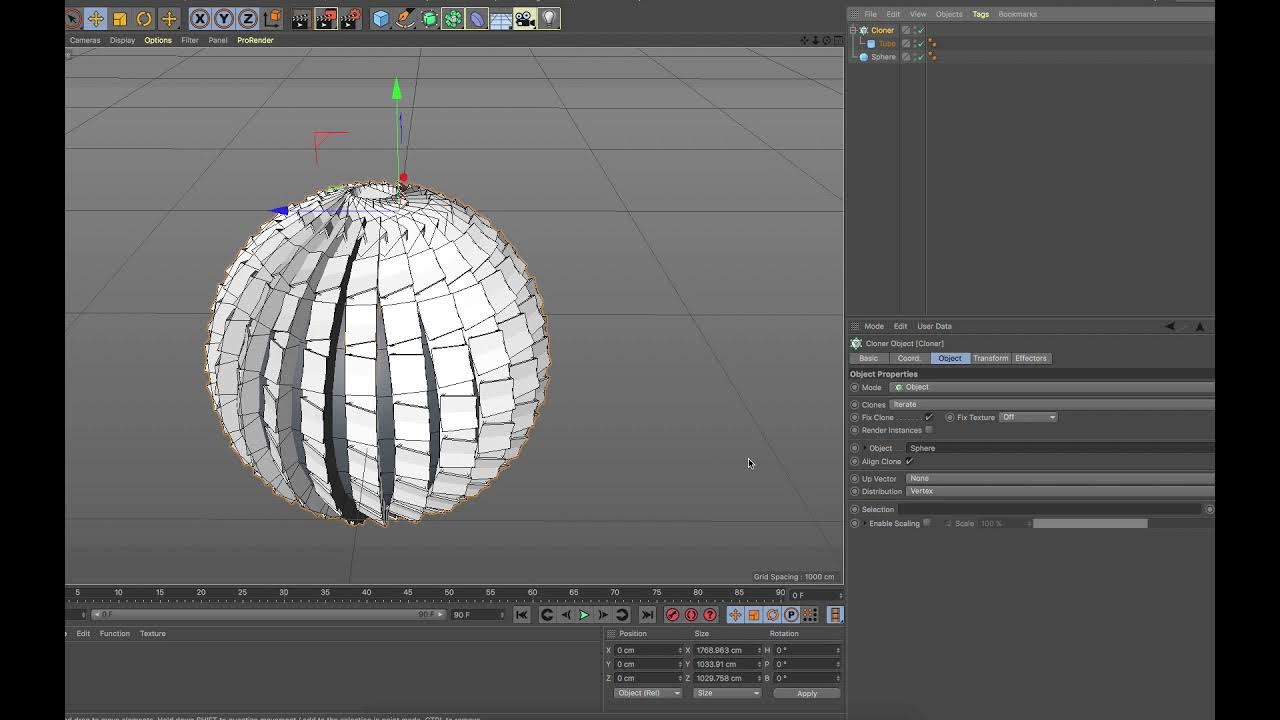The width and height of the screenshot is (1280, 720).
Task: Open the Cloner Mode dropdown
Action: [1051, 387]
